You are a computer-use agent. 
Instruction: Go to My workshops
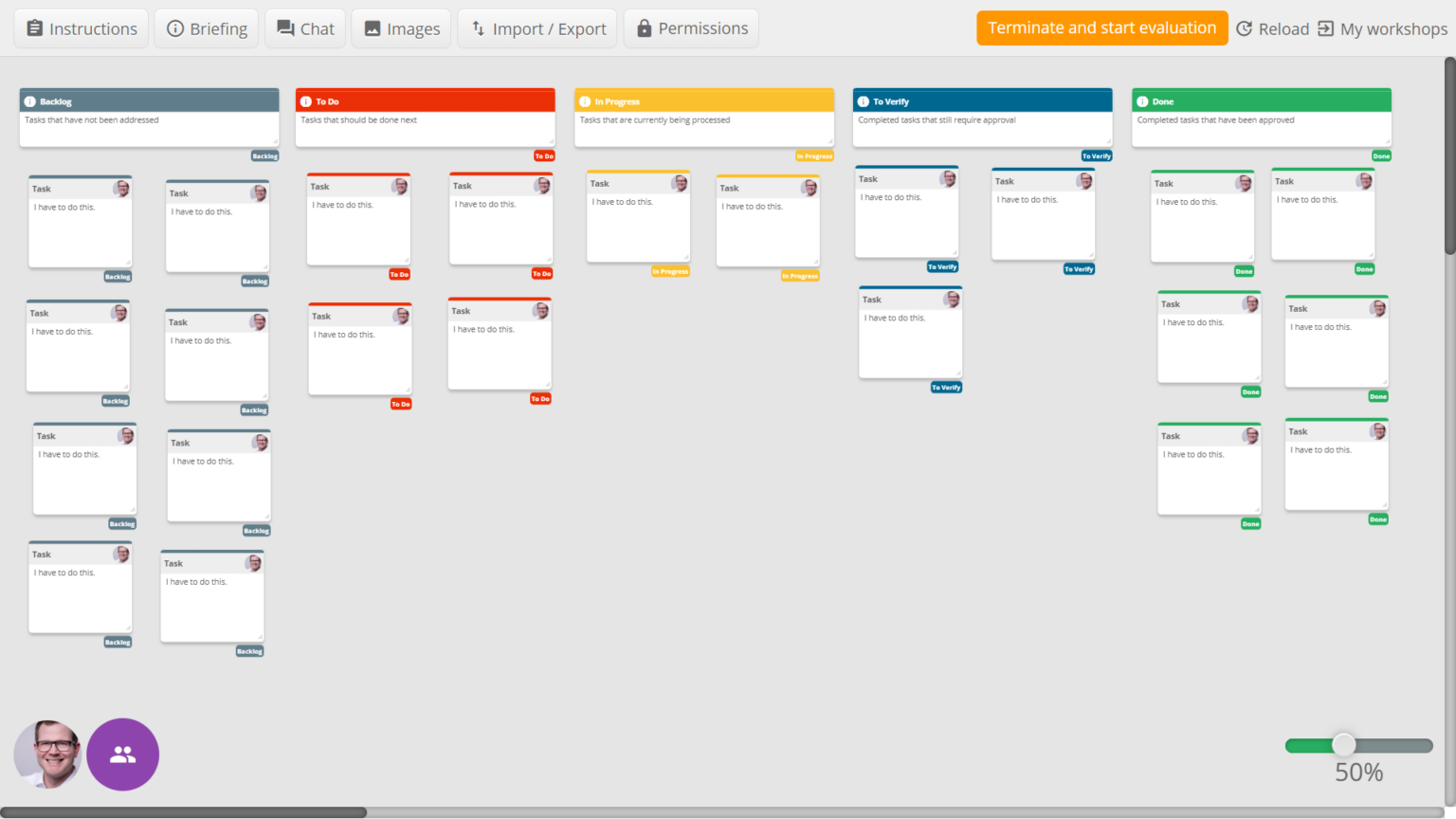tap(1382, 28)
